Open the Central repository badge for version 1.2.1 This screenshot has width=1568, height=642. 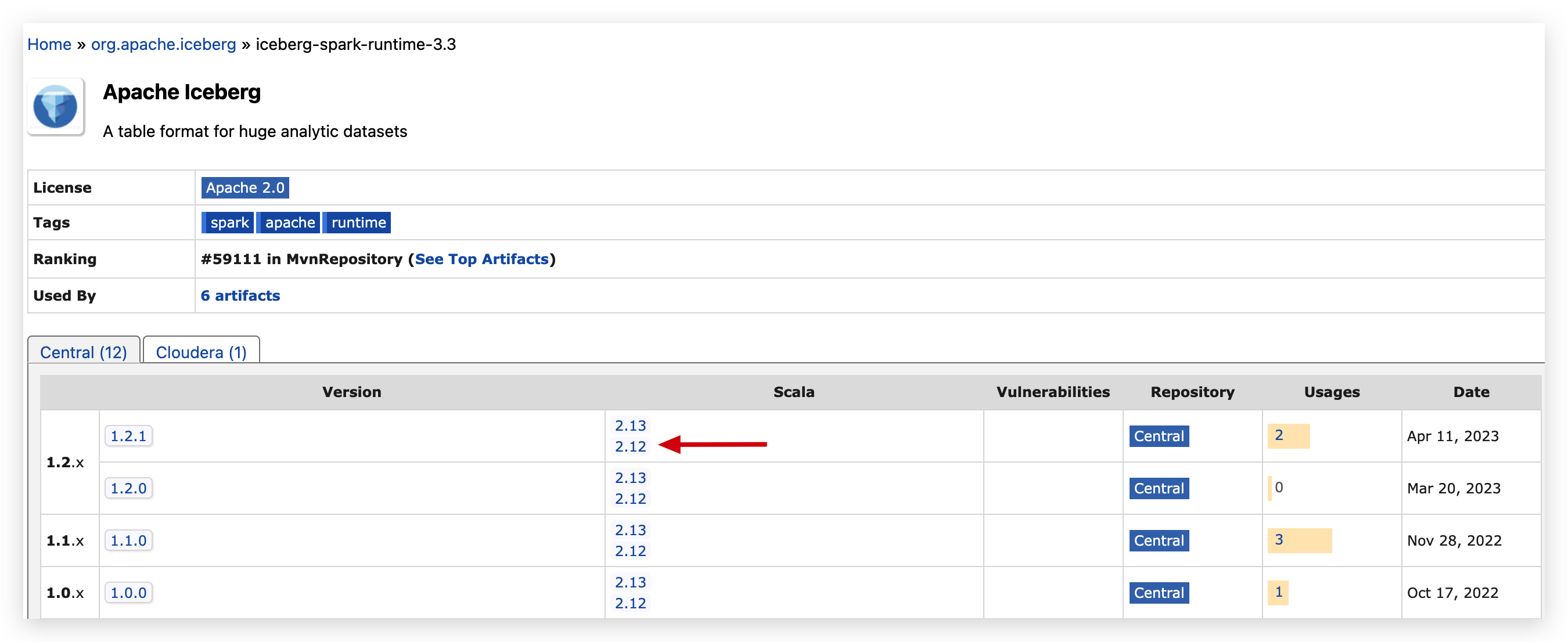click(x=1159, y=436)
